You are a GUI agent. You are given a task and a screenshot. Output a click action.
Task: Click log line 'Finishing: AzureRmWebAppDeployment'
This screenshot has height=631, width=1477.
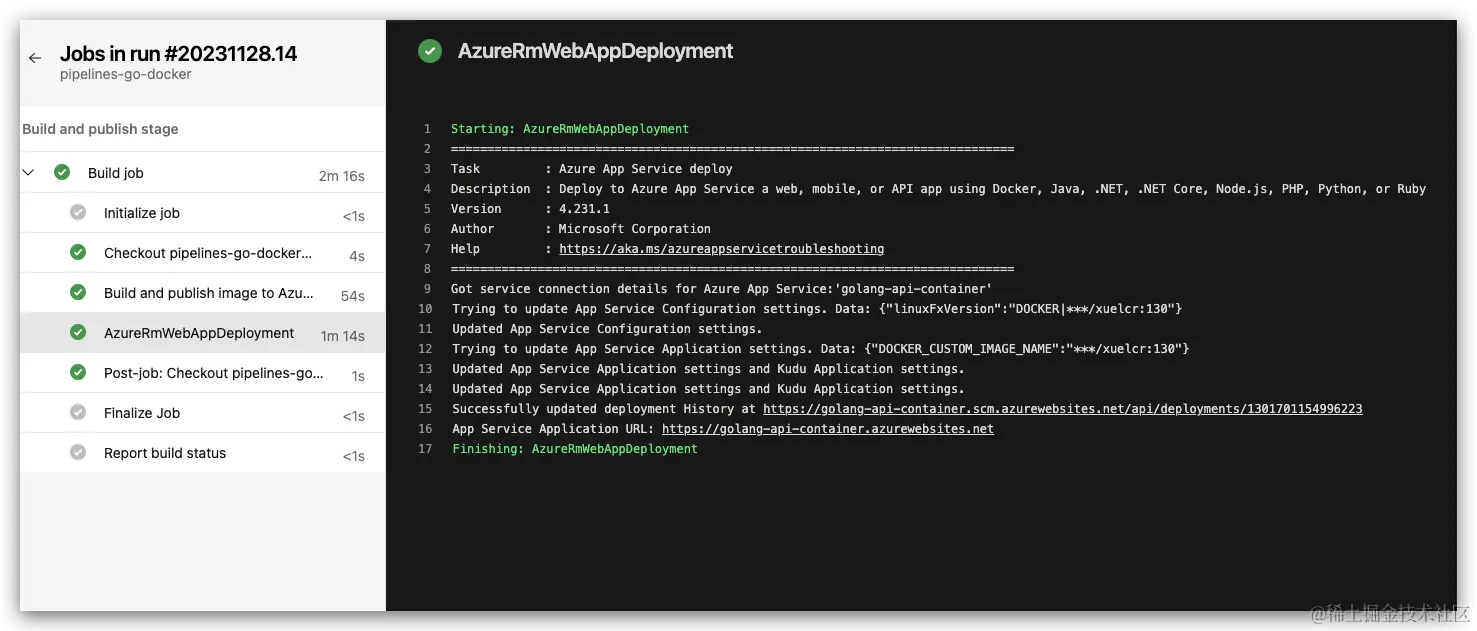pos(575,449)
